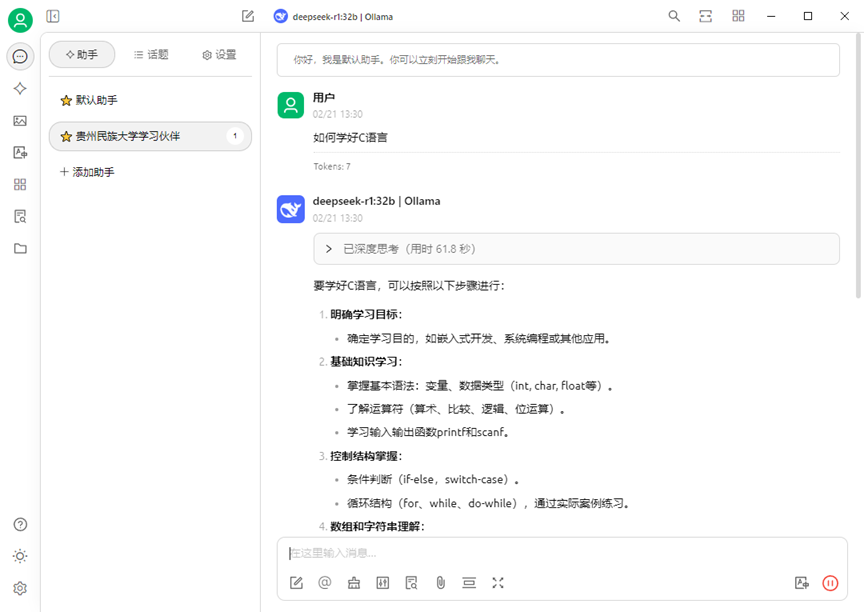The image size is (864, 612).
Task: Stop generation with the red pause button
Action: click(830, 582)
